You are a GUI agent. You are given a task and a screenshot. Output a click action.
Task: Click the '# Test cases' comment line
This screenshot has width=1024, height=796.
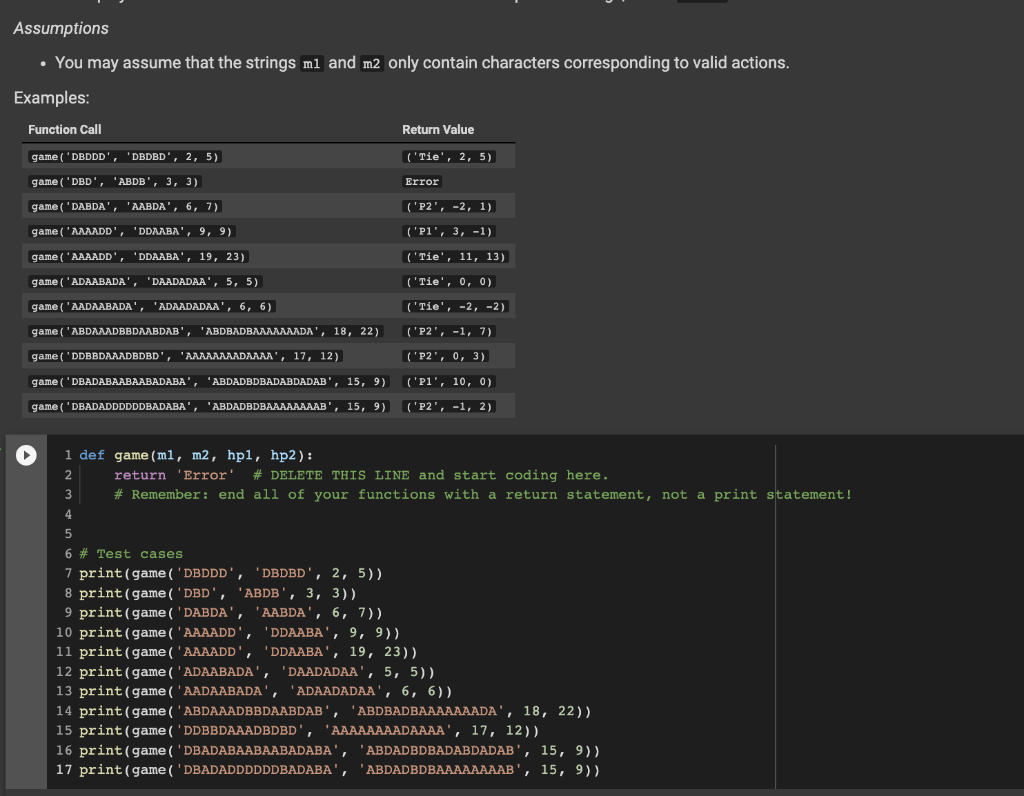pos(131,554)
